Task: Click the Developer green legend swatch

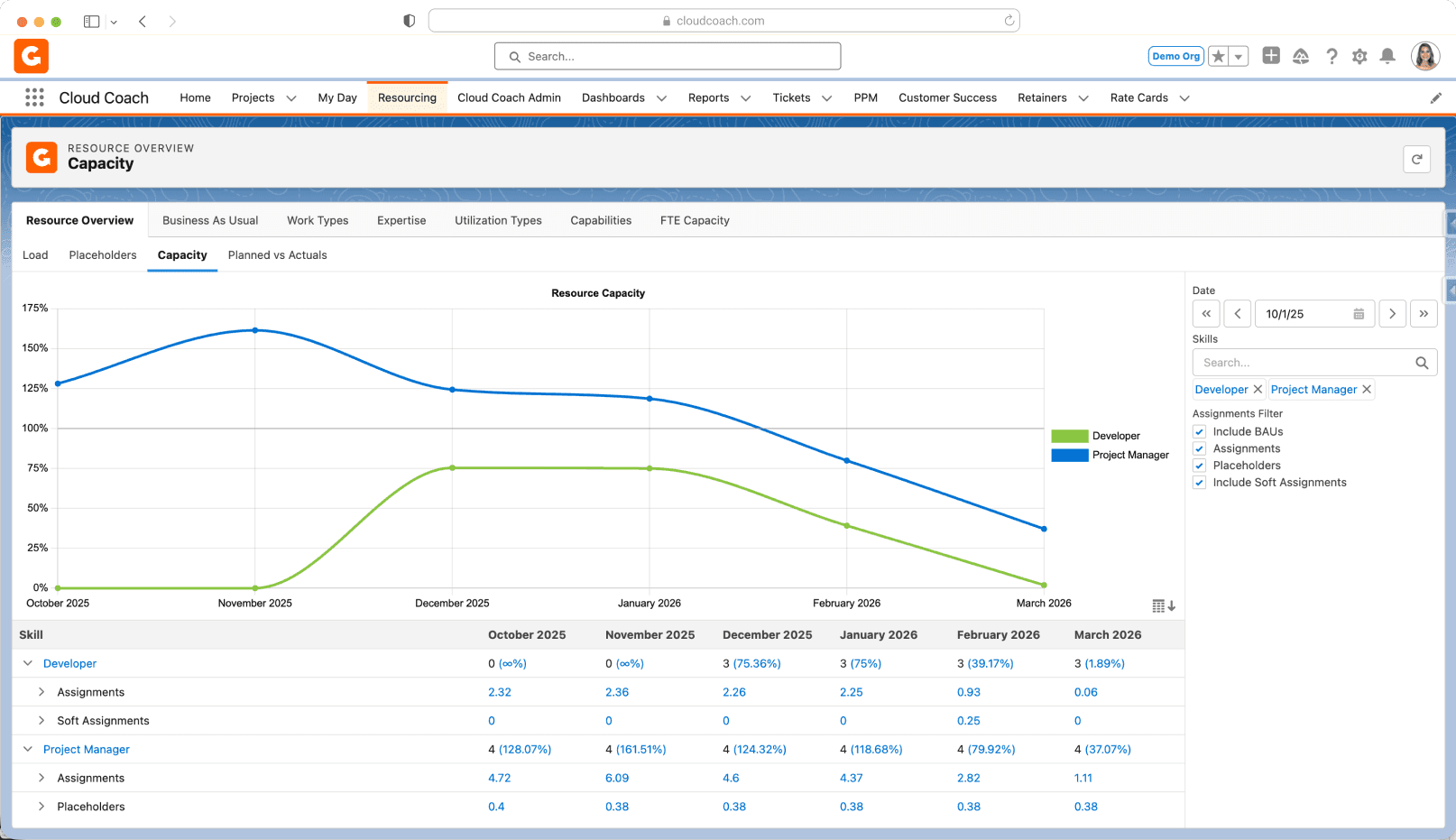Action: tap(1070, 436)
